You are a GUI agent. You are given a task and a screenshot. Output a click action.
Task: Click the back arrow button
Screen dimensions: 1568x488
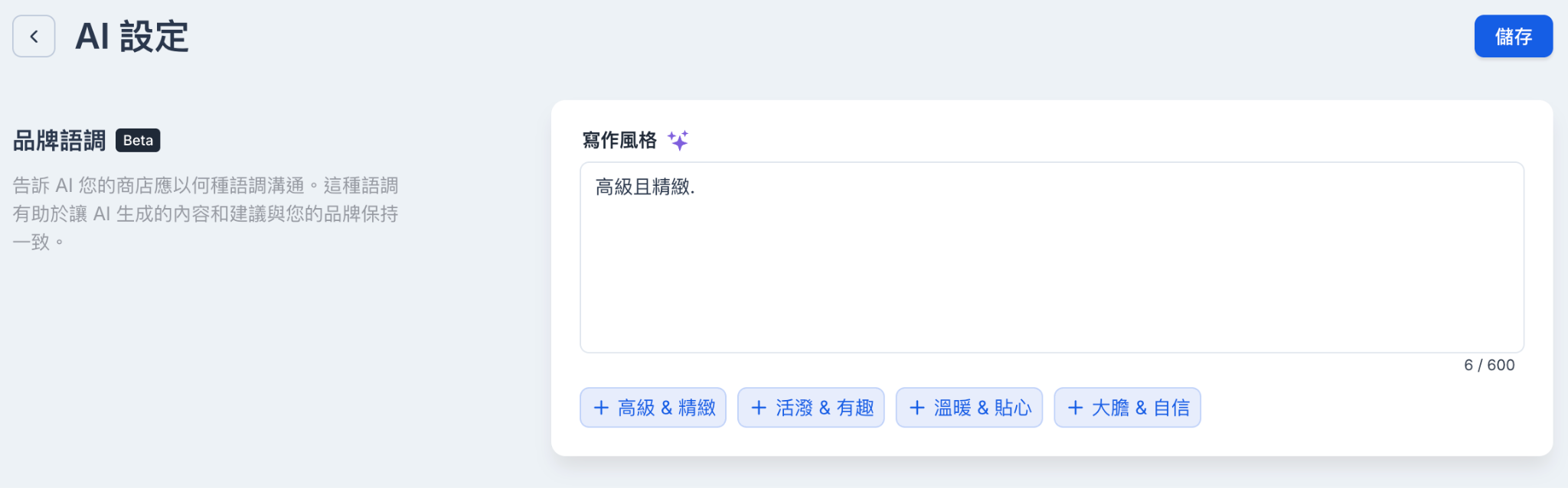click(x=34, y=36)
